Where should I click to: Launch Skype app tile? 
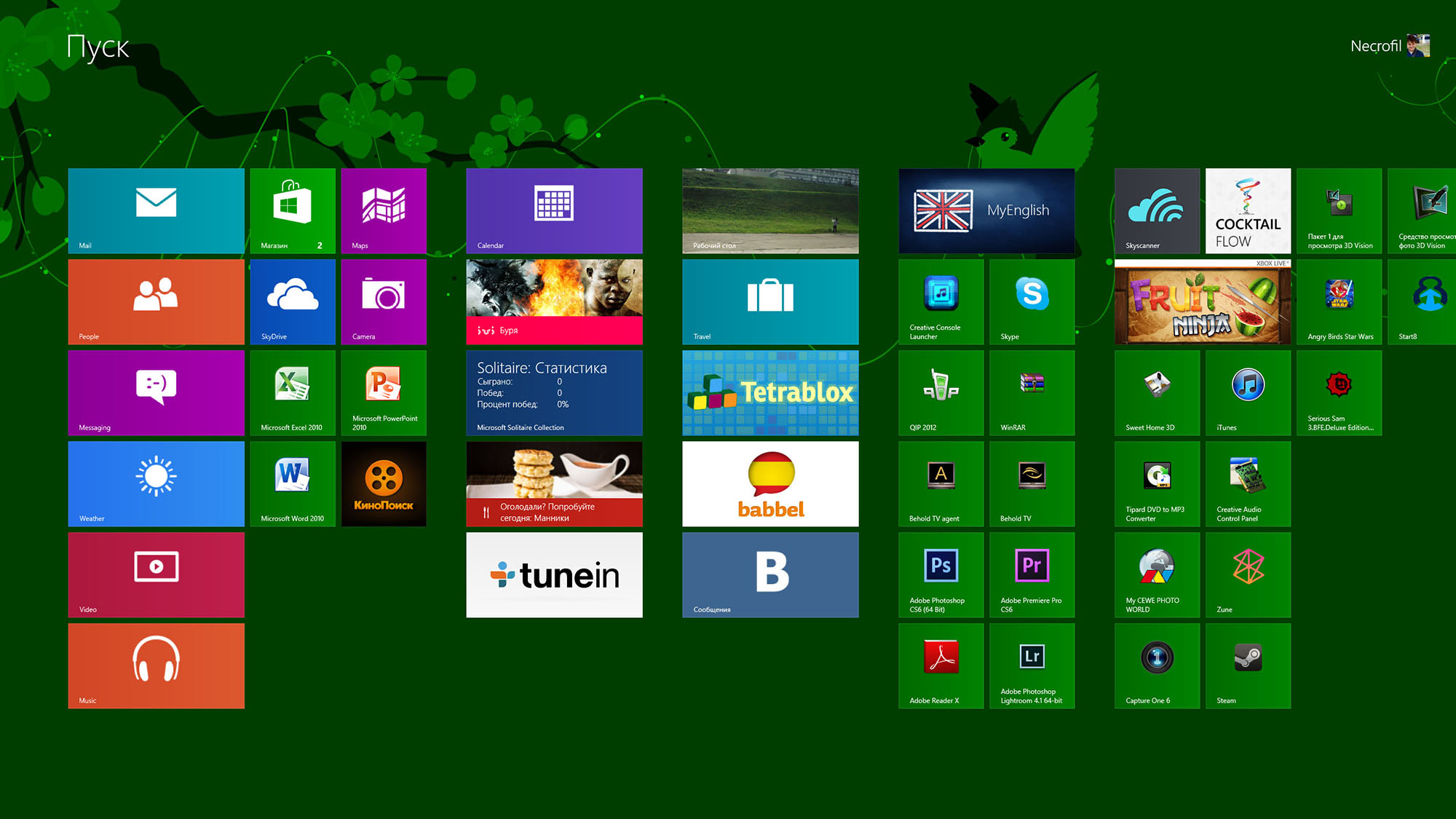point(1032,301)
